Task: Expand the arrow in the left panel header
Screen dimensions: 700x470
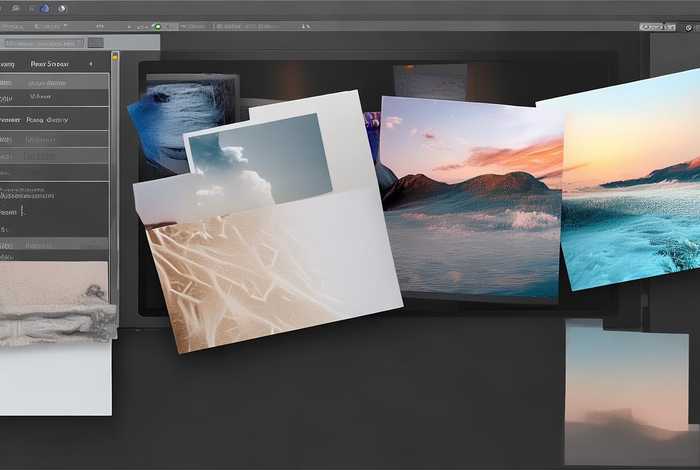Action: coord(91,64)
